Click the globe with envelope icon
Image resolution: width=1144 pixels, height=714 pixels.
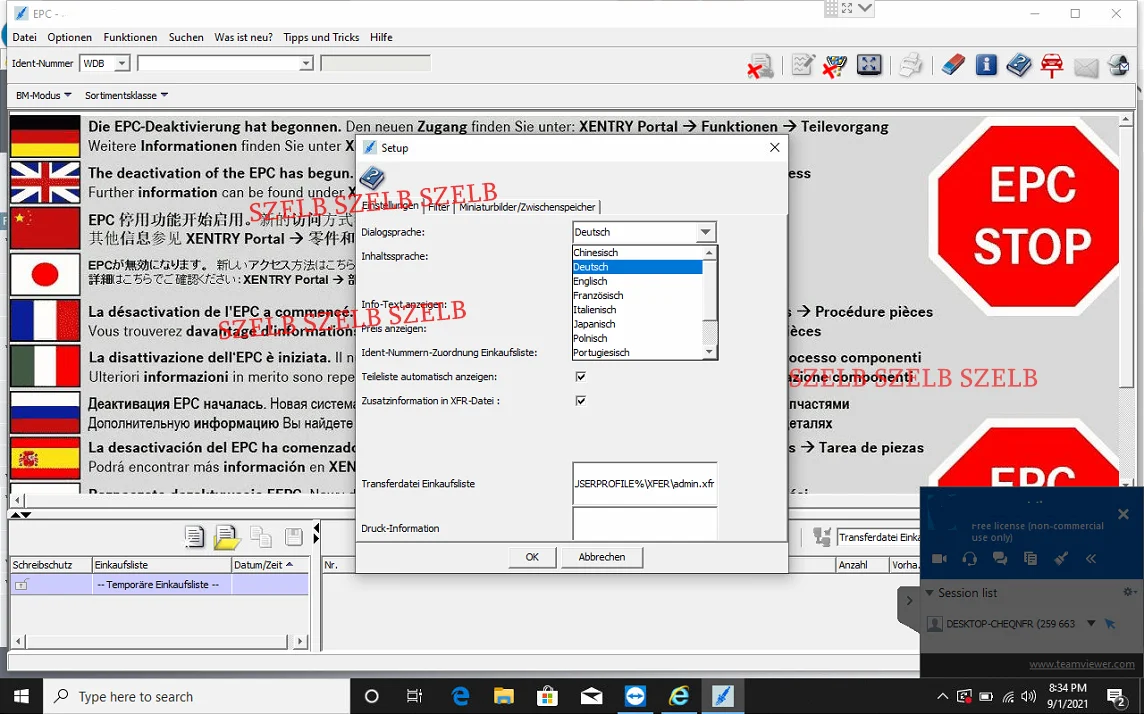pyautogui.click(x=1118, y=65)
